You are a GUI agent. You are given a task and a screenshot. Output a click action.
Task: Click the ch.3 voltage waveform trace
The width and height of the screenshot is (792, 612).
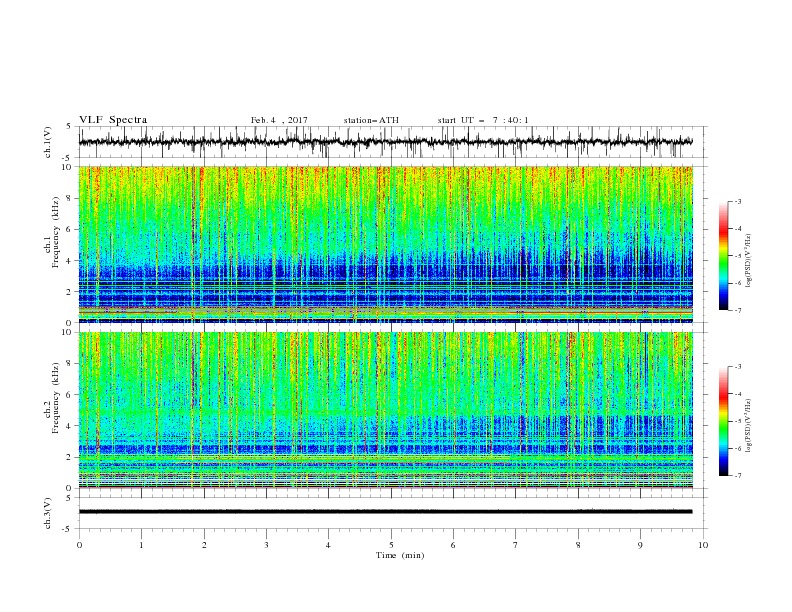385,512
